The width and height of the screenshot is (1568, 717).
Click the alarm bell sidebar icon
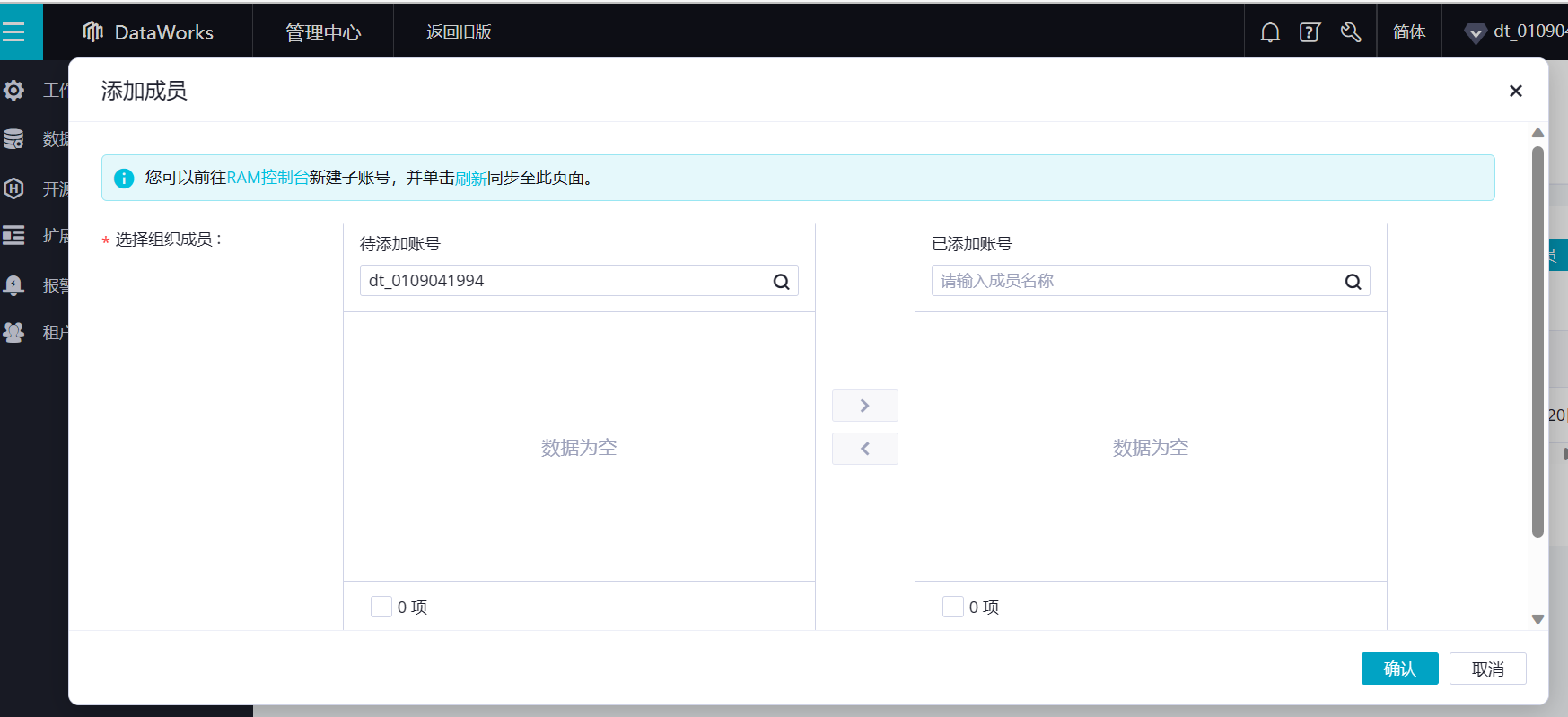[13, 285]
